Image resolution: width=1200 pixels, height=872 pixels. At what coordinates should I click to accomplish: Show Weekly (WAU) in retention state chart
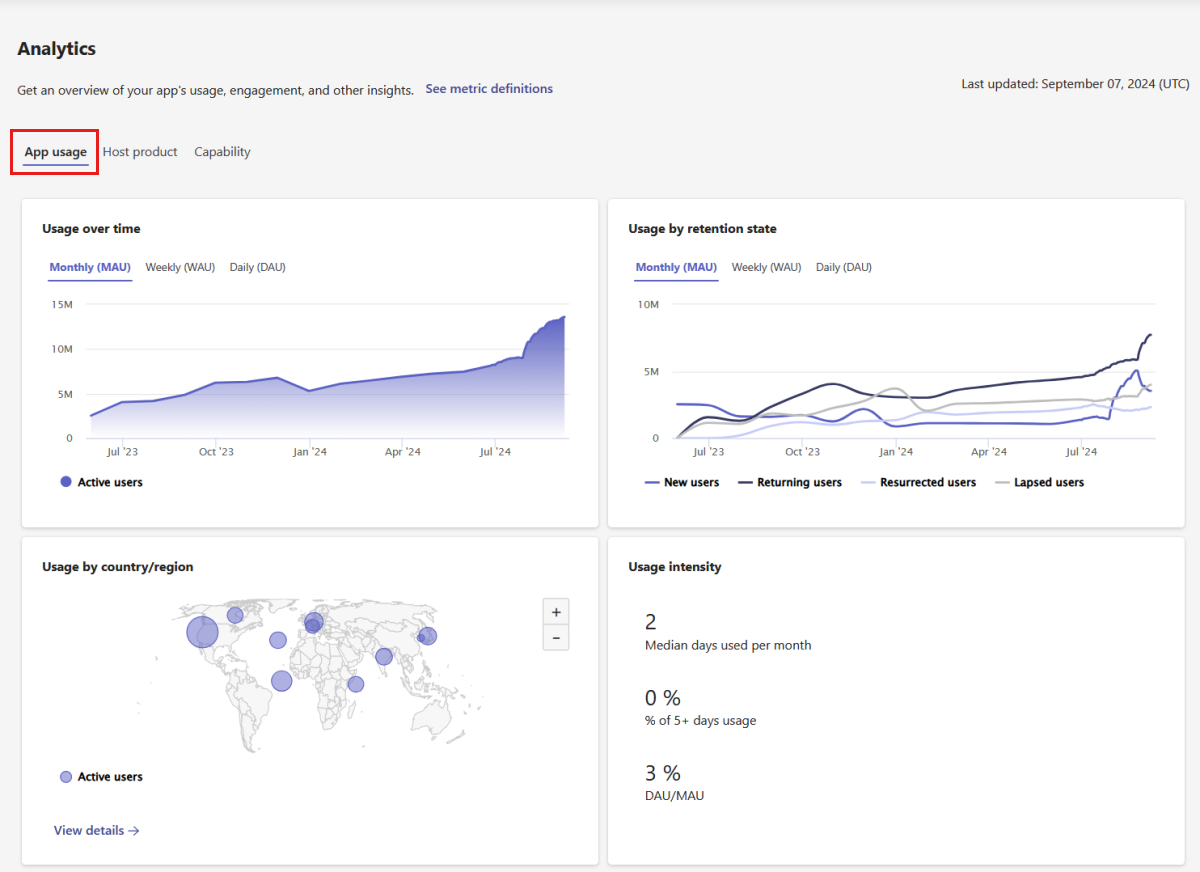pyautogui.click(x=766, y=267)
